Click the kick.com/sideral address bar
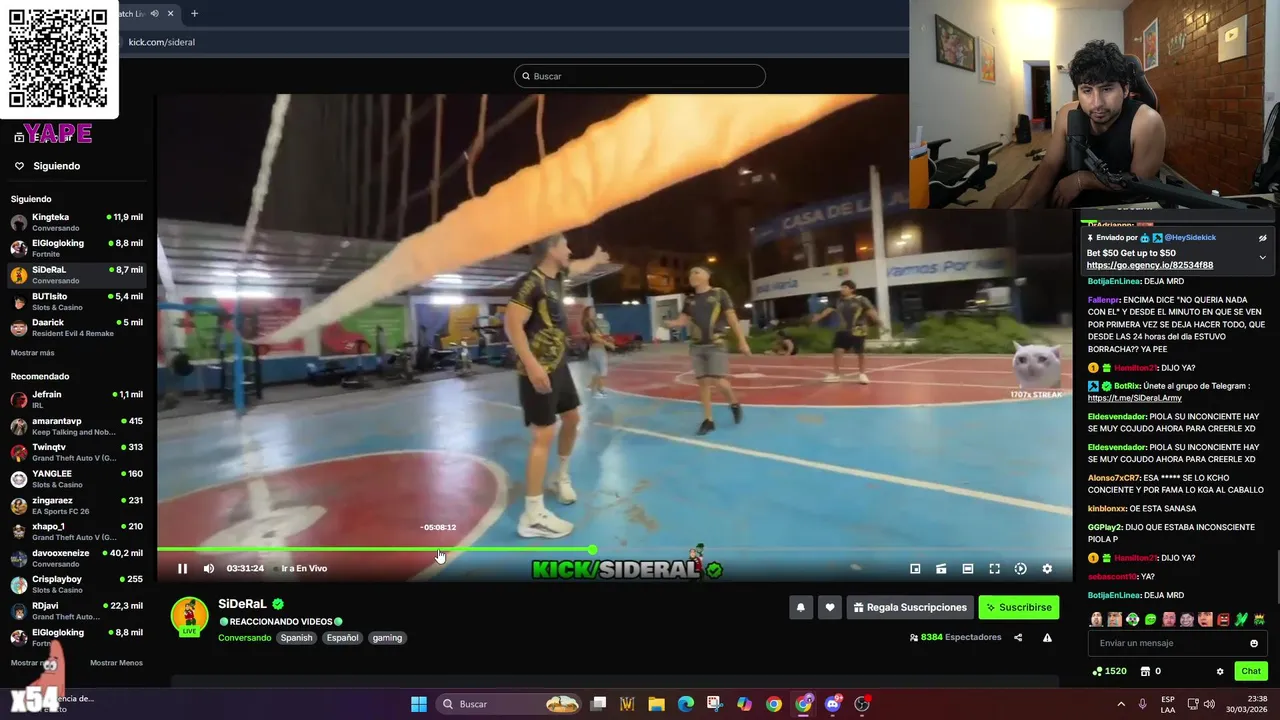Viewport: 1280px width, 720px height. tap(161, 42)
